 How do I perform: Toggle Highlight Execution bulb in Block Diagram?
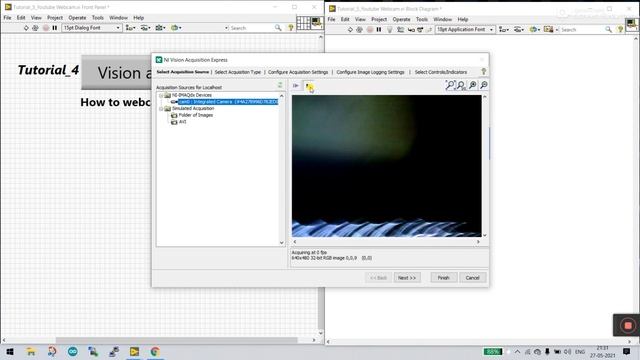[x=389, y=29]
